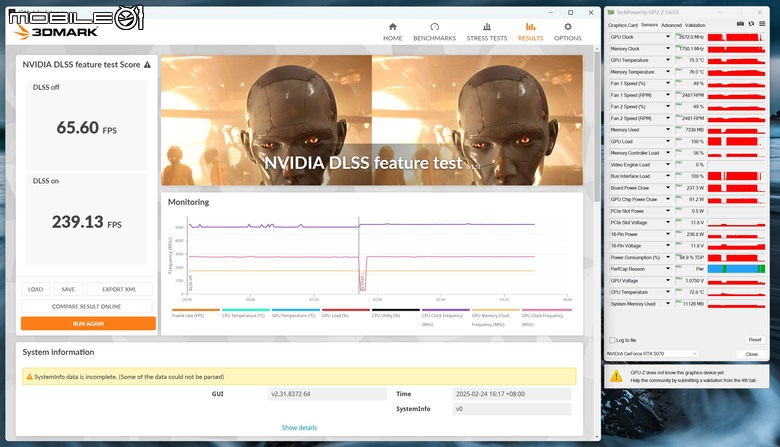Click the Frame rate (FPS) orange legend swatch

[x=195, y=310]
